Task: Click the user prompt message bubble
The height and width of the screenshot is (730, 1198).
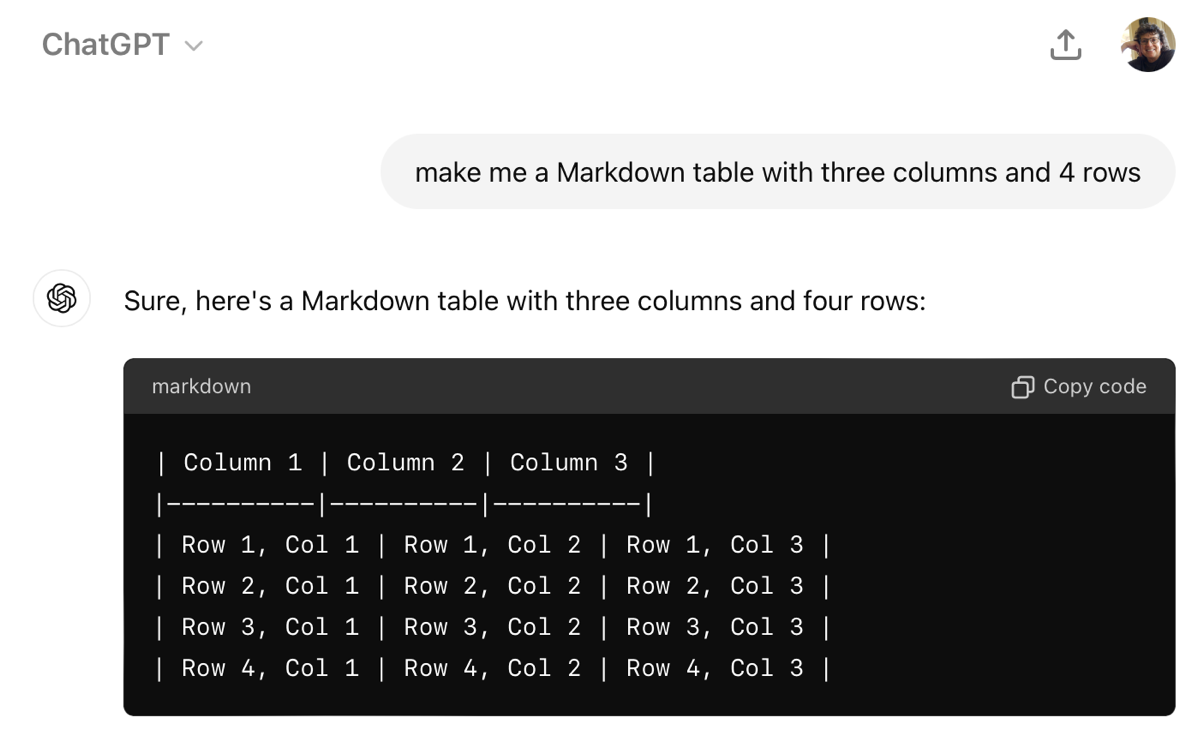Action: pos(777,172)
